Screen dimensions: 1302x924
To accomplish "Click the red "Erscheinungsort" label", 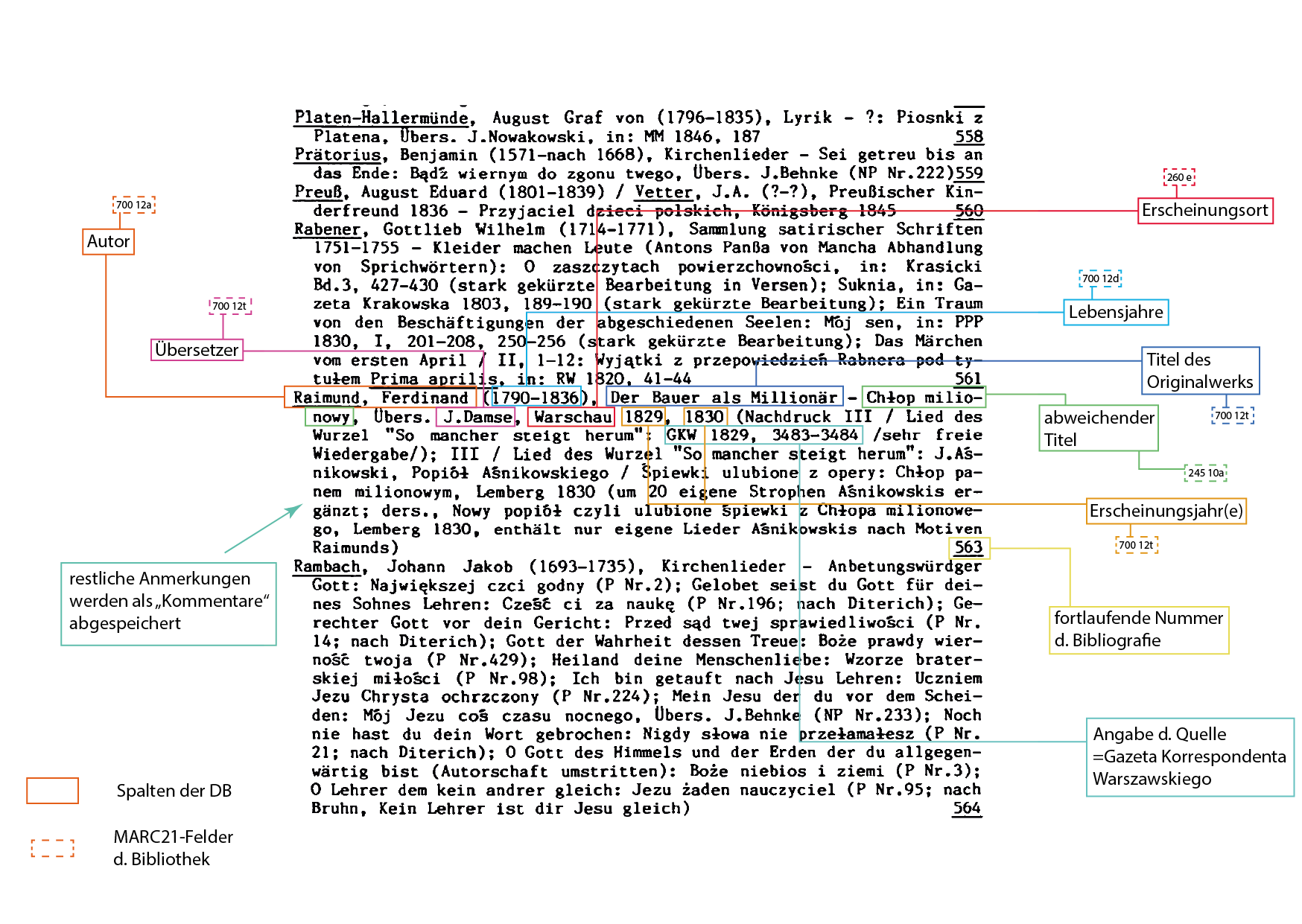I will [1205, 210].
